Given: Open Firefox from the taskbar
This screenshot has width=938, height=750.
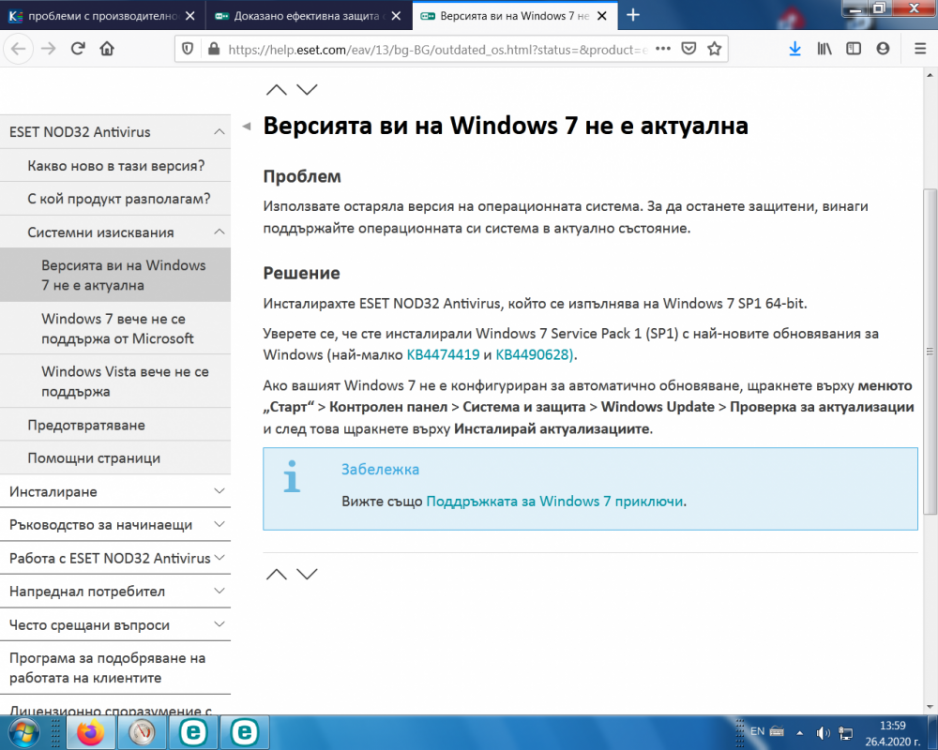Looking at the screenshot, I should pyautogui.click(x=91, y=732).
